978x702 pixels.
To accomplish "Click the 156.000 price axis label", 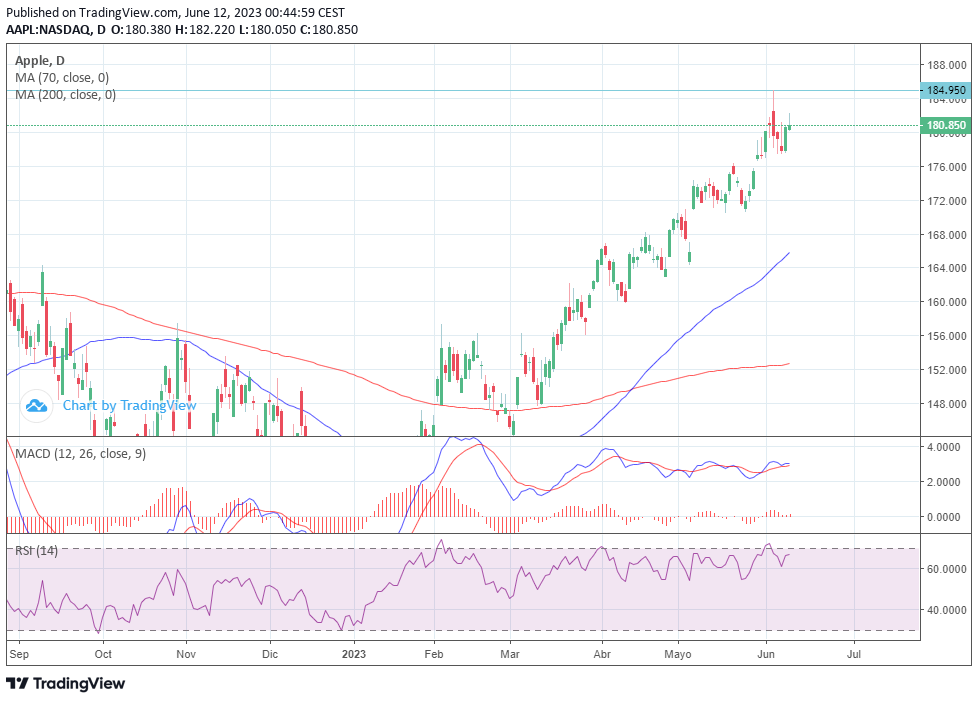I will coord(947,336).
